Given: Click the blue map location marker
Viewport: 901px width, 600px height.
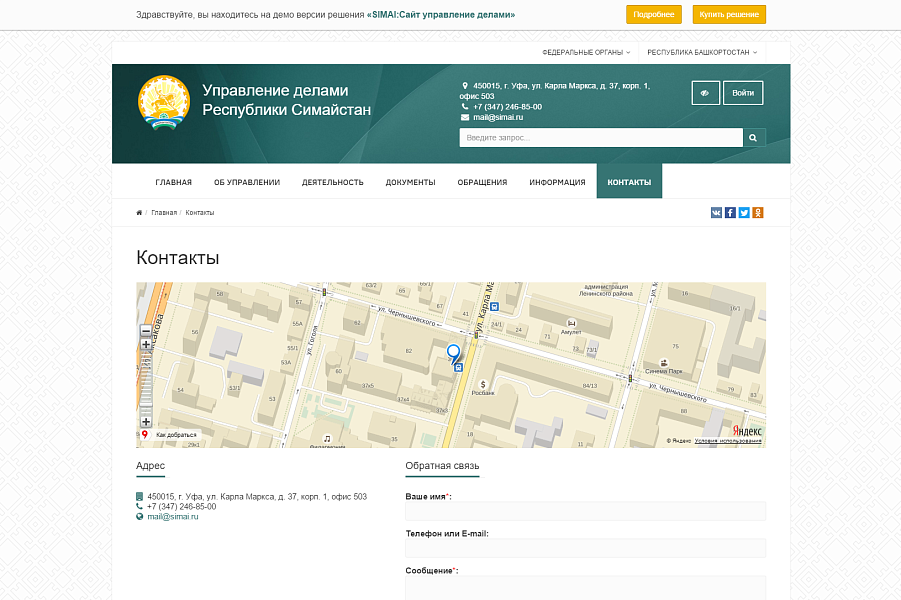Looking at the screenshot, I should pos(454,353).
